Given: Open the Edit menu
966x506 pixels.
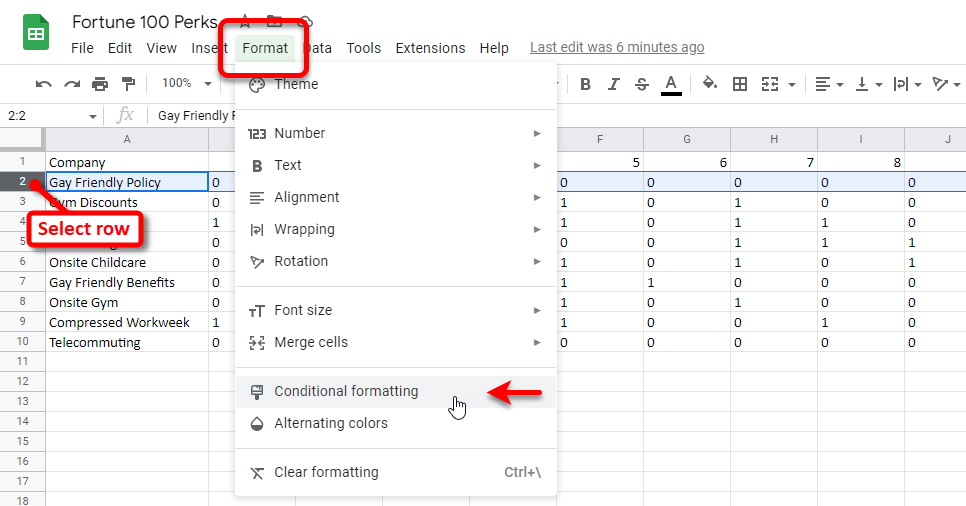Looking at the screenshot, I should pos(120,48).
